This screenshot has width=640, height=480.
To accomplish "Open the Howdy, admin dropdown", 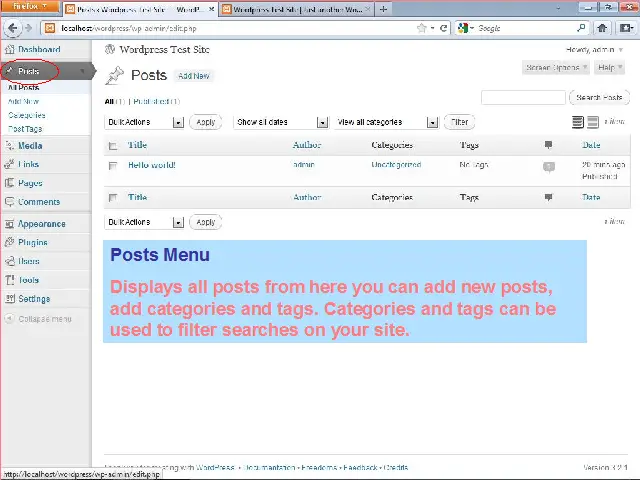I will pos(594,50).
